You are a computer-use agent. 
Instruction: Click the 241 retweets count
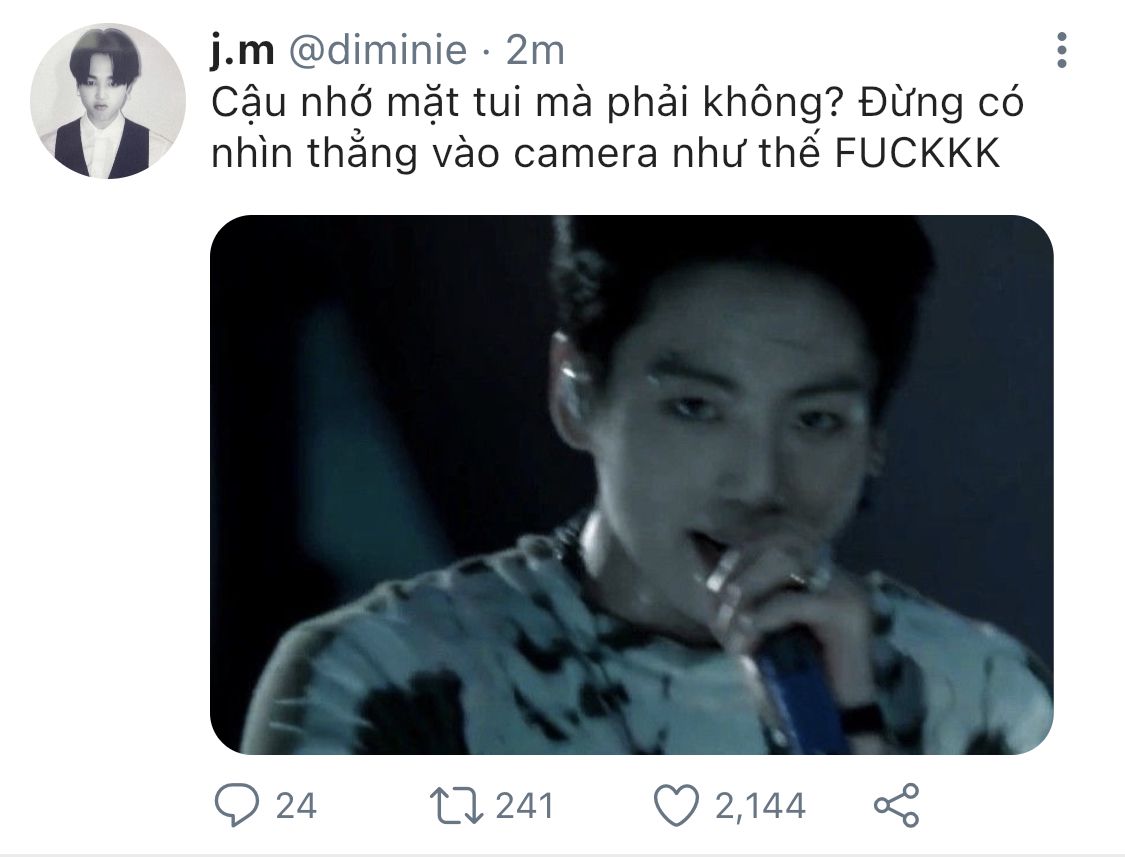coord(524,805)
